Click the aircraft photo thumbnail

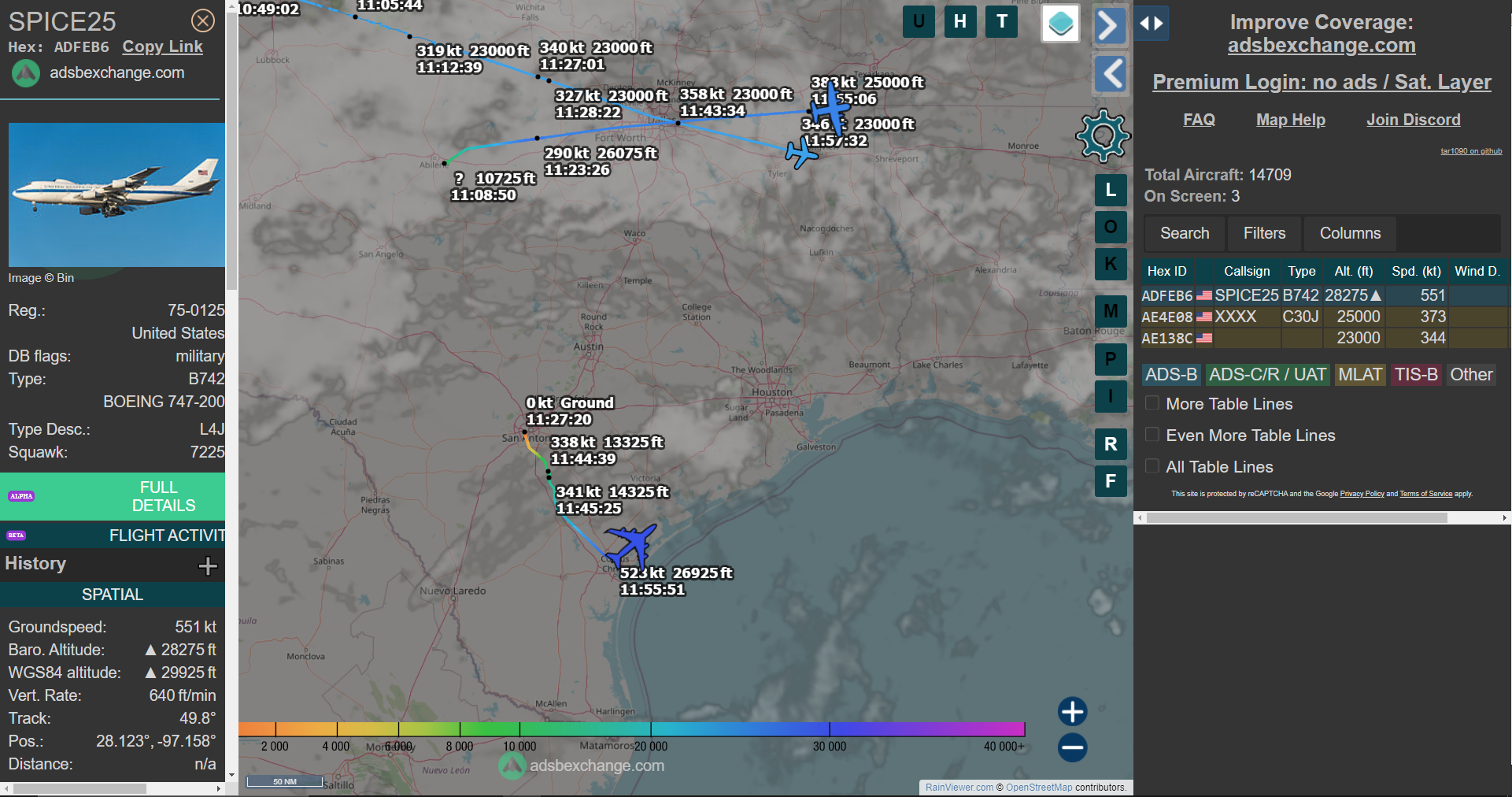(x=116, y=195)
